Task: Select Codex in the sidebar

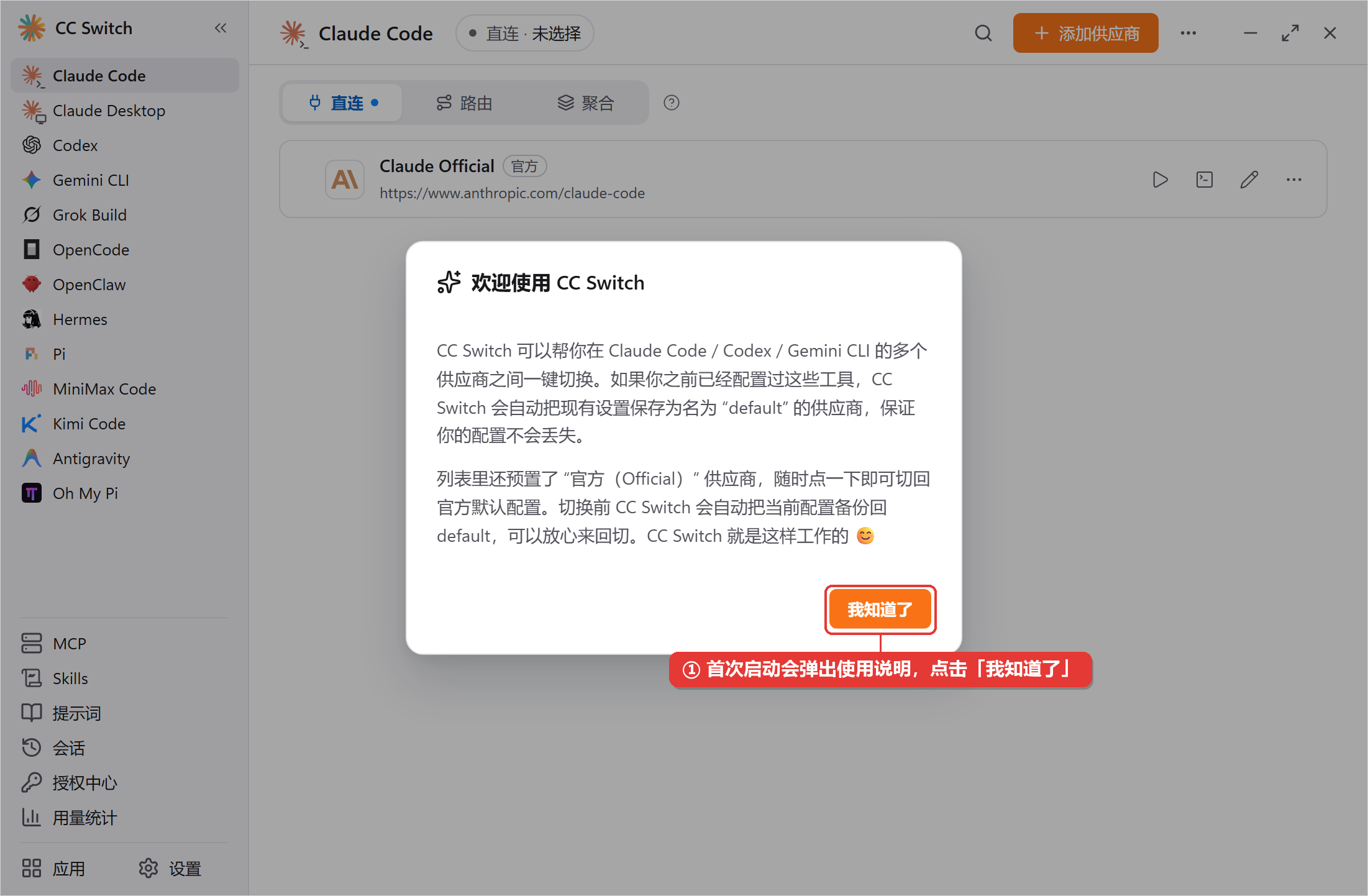Action: click(x=125, y=145)
